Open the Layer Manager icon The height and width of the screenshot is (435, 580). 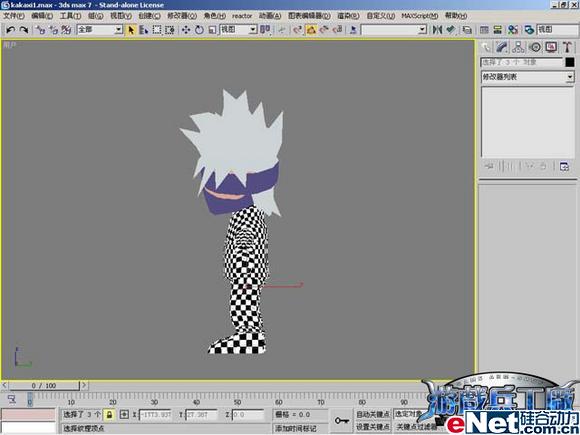click(467, 30)
